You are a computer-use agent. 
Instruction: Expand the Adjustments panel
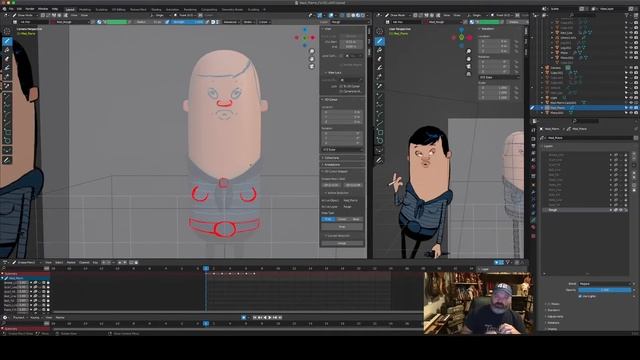556,316
